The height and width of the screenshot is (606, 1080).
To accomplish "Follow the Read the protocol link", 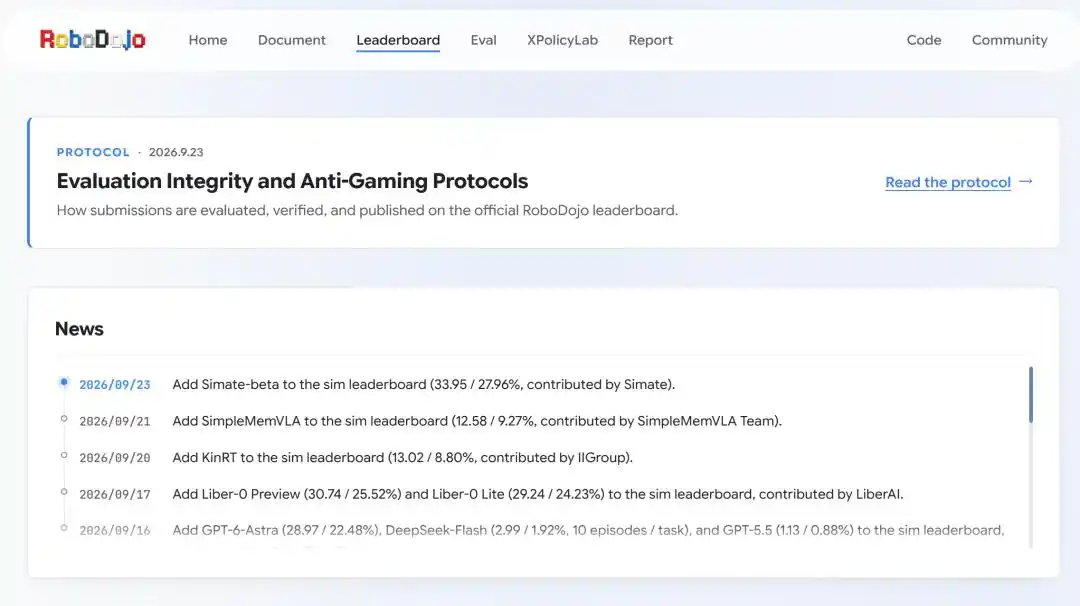I will click(948, 182).
